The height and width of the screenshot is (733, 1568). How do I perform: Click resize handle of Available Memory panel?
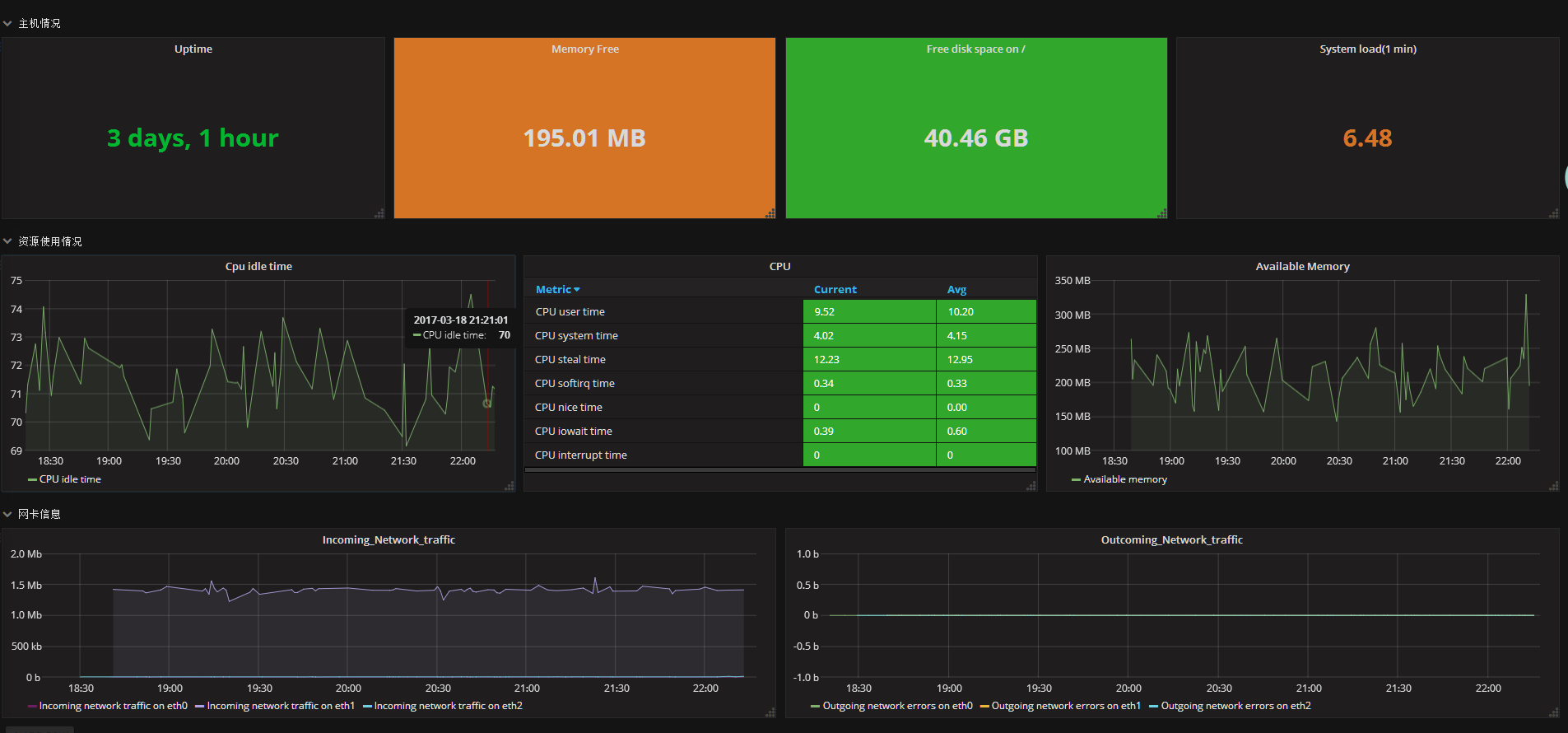tap(1553, 486)
